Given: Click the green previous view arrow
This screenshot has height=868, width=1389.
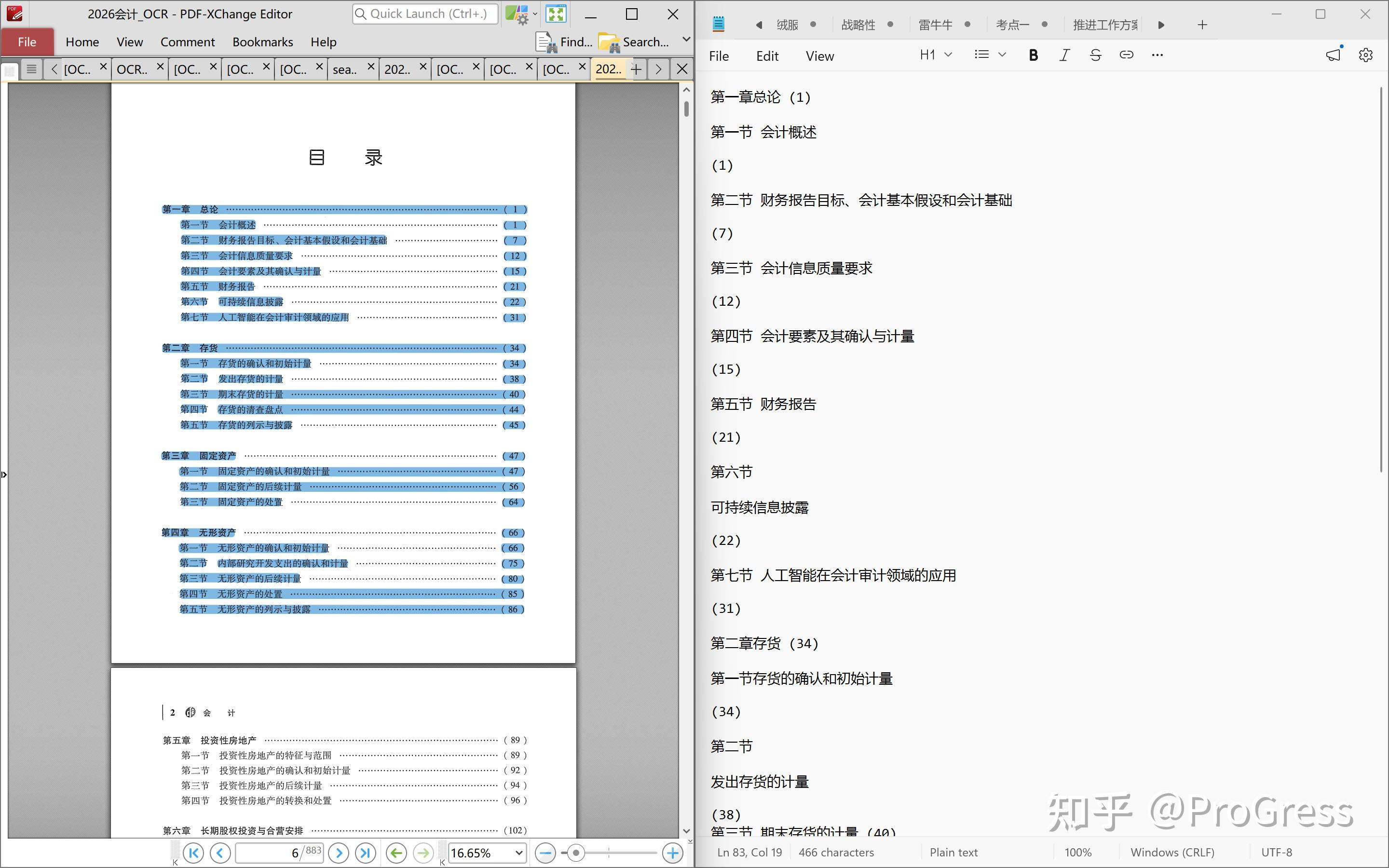Looking at the screenshot, I should (396, 853).
